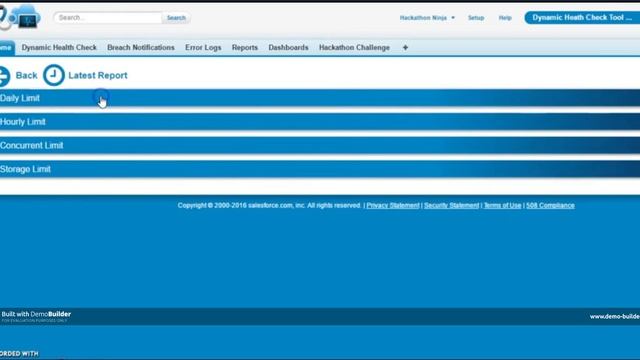Screen dimensions: 640x360
Task: Open the Security Statement link
Action: click(451, 205)
